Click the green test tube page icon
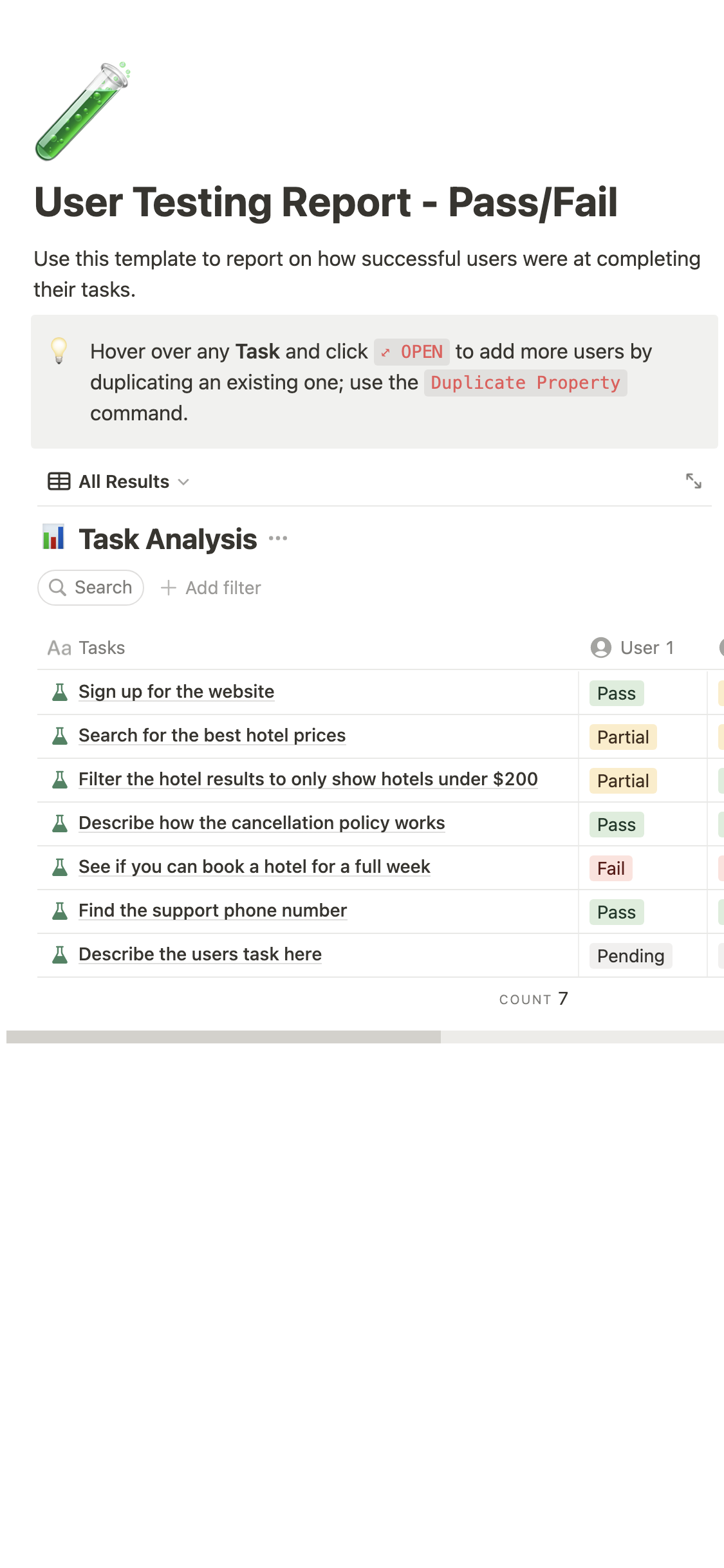Screen dimensions: 724x1568 pos(82,111)
